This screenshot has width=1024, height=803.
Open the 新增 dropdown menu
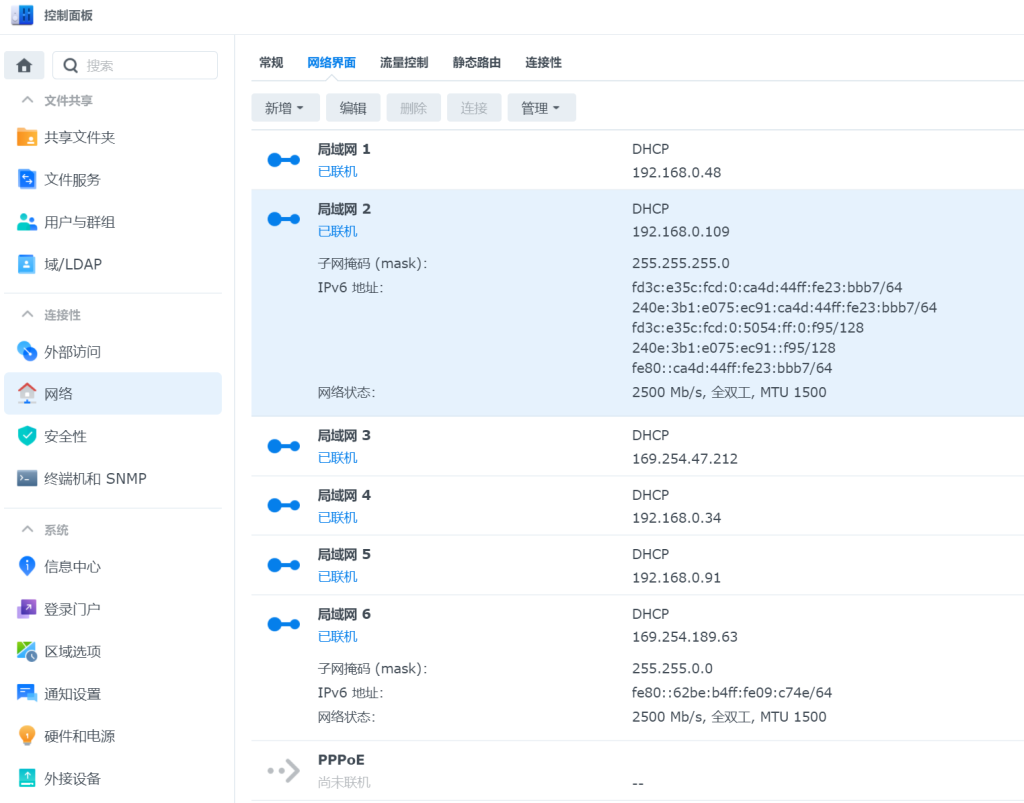coord(285,107)
